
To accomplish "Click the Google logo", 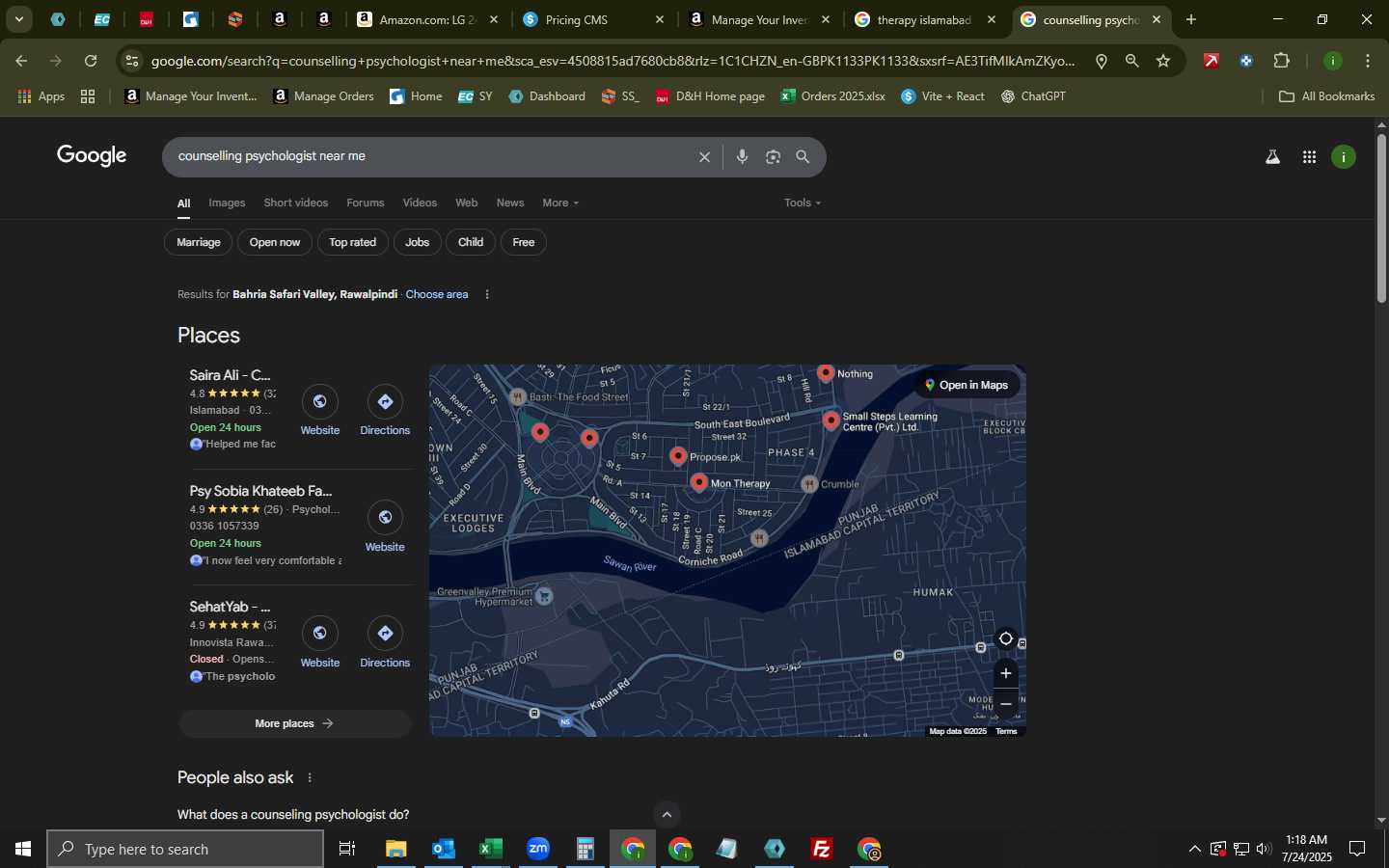I will coord(92,156).
